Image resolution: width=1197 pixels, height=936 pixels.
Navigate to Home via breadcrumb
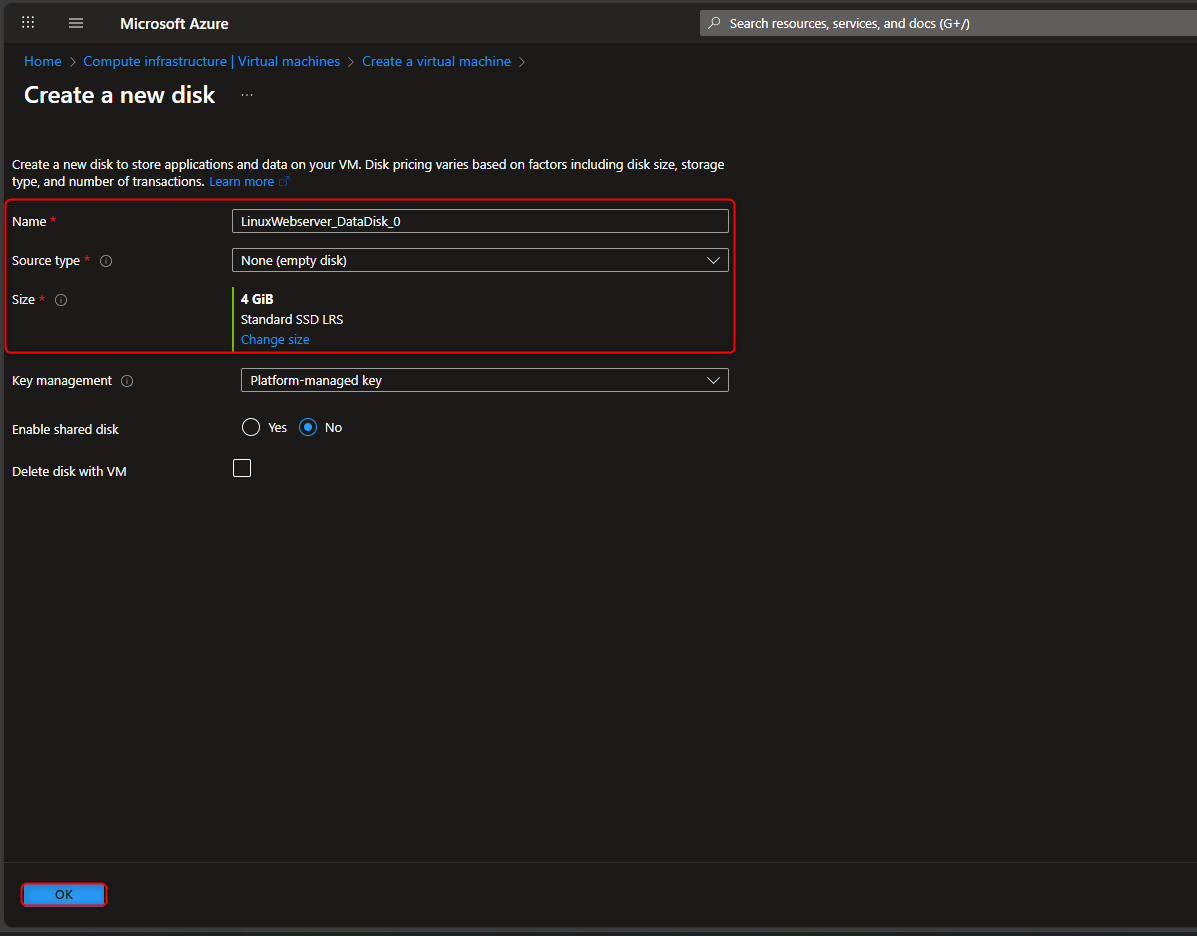(x=42, y=61)
